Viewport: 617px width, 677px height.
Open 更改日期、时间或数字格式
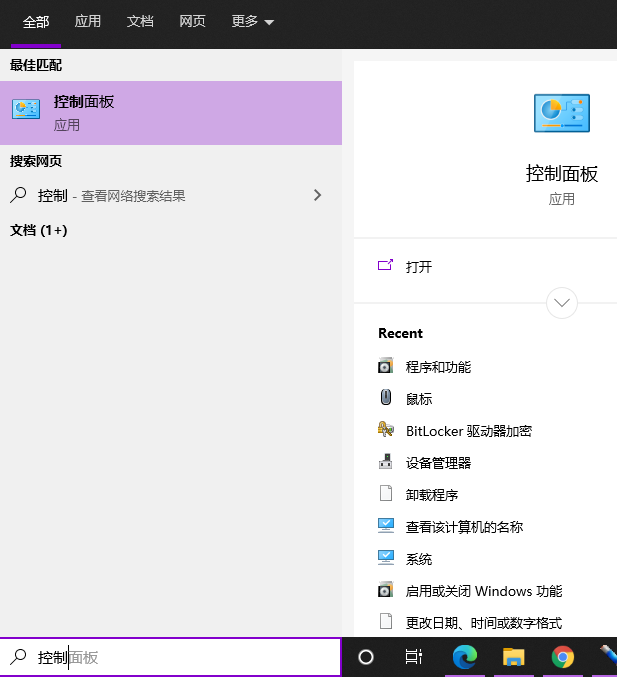coord(484,623)
